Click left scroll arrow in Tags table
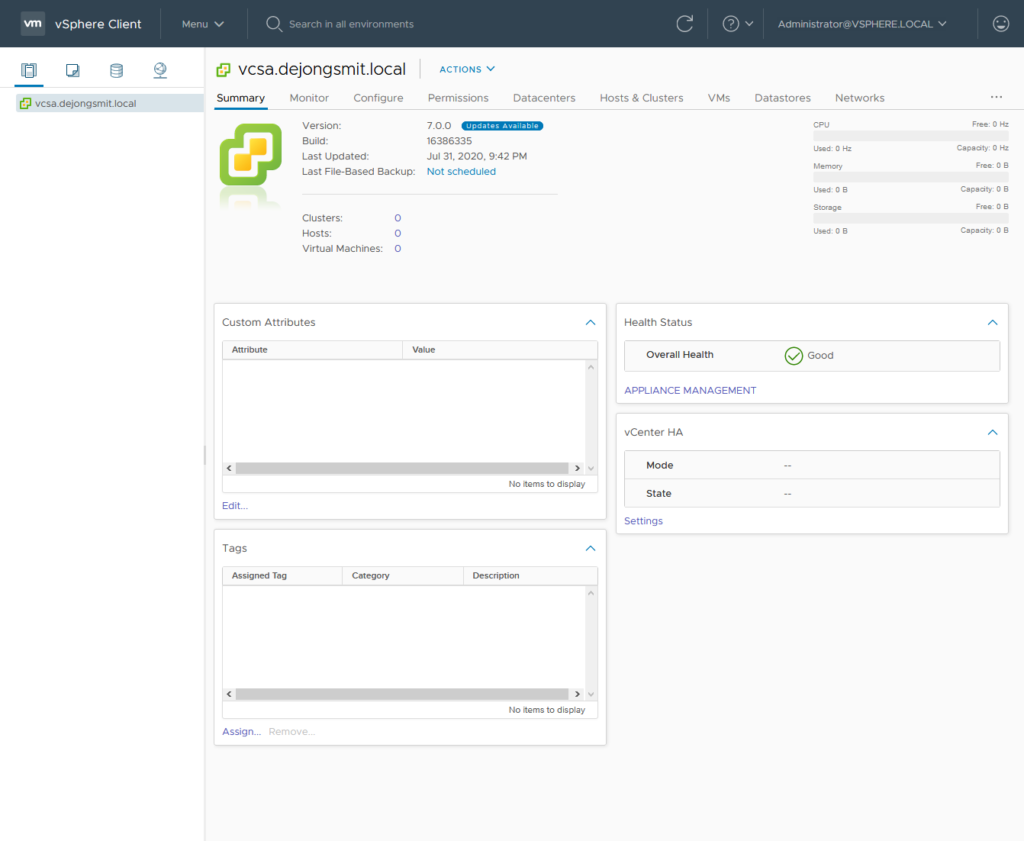 click(x=229, y=694)
